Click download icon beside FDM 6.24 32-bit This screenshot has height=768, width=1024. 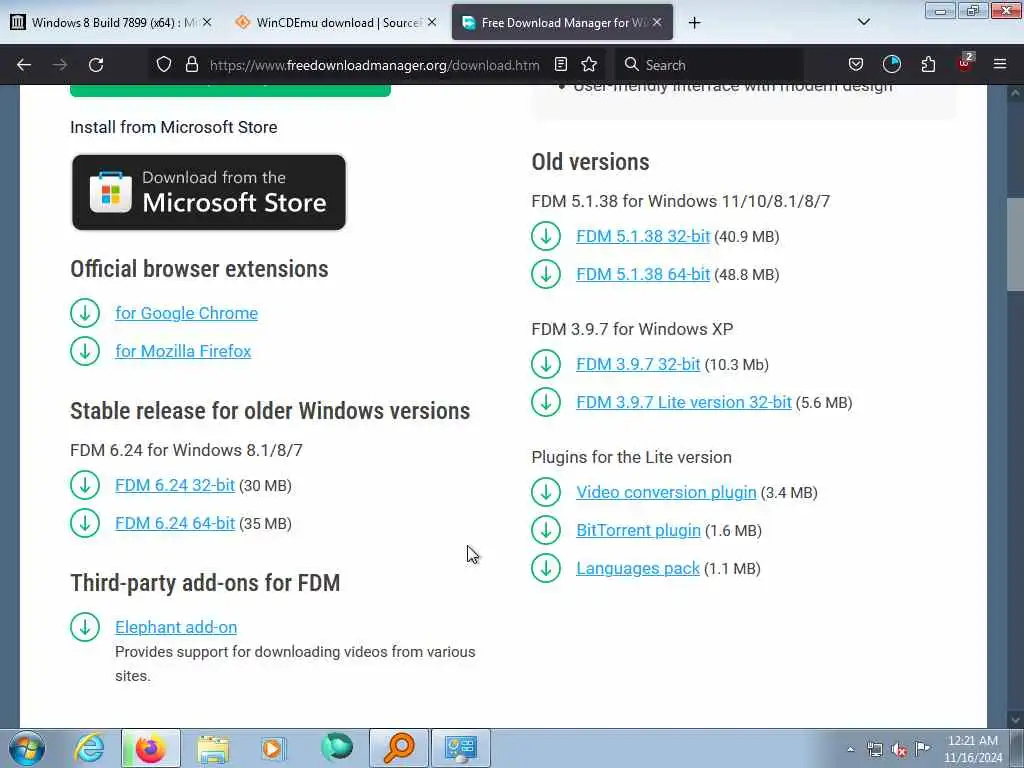click(x=85, y=485)
